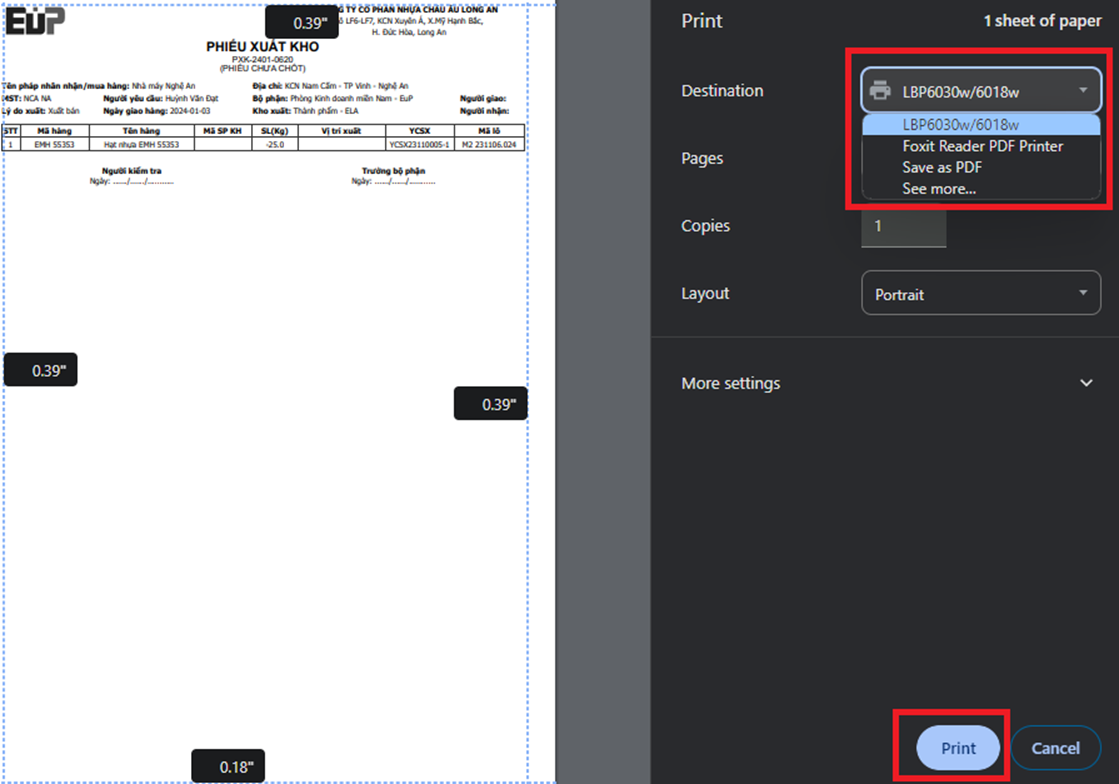This screenshot has width=1119, height=784.
Task: Choose Save as PDF destination
Action: (942, 167)
